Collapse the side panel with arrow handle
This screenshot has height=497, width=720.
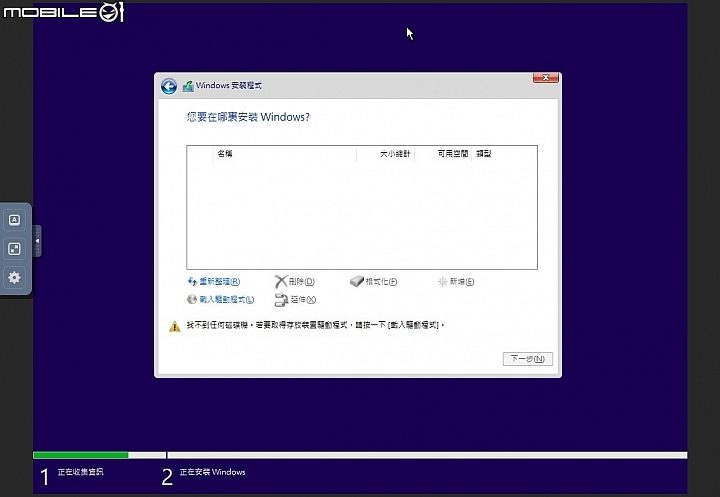(37, 241)
